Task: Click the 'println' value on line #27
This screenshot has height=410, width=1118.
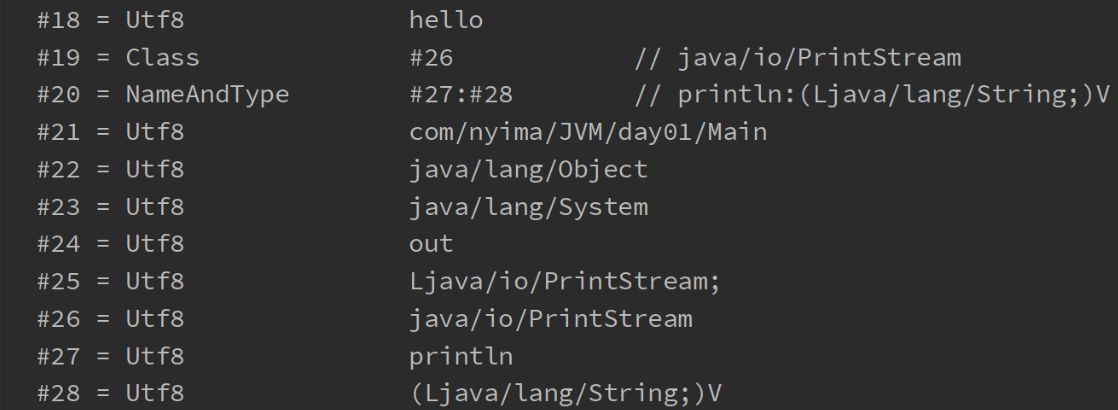Action: click(x=461, y=355)
